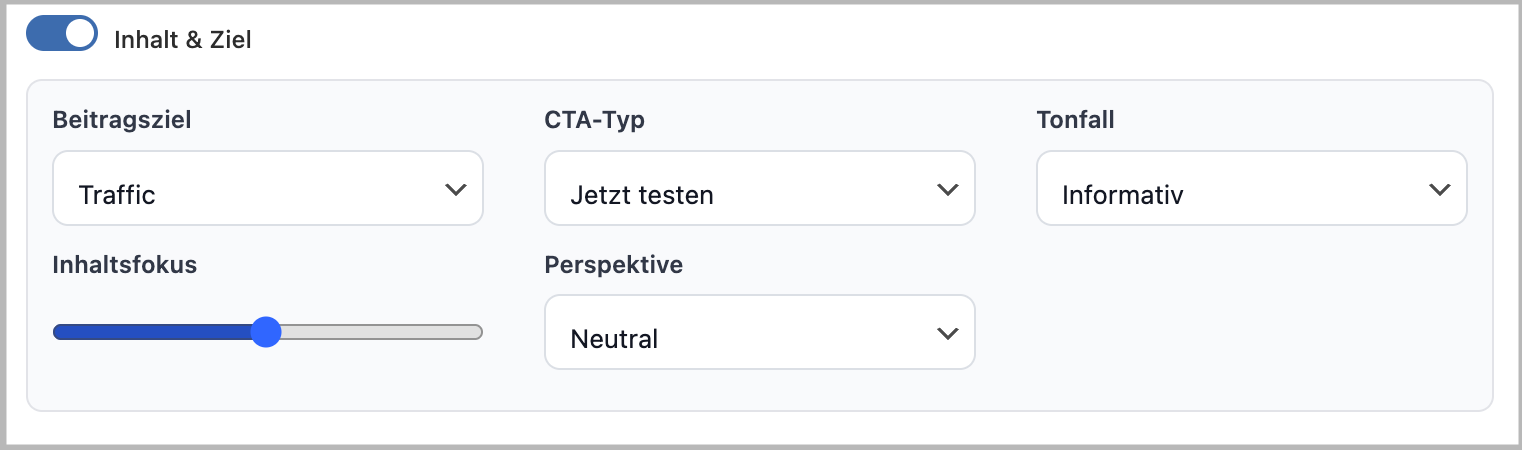Click the chevron arrow in Tonfall field
This screenshot has width=1522, height=450.
(1439, 189)
